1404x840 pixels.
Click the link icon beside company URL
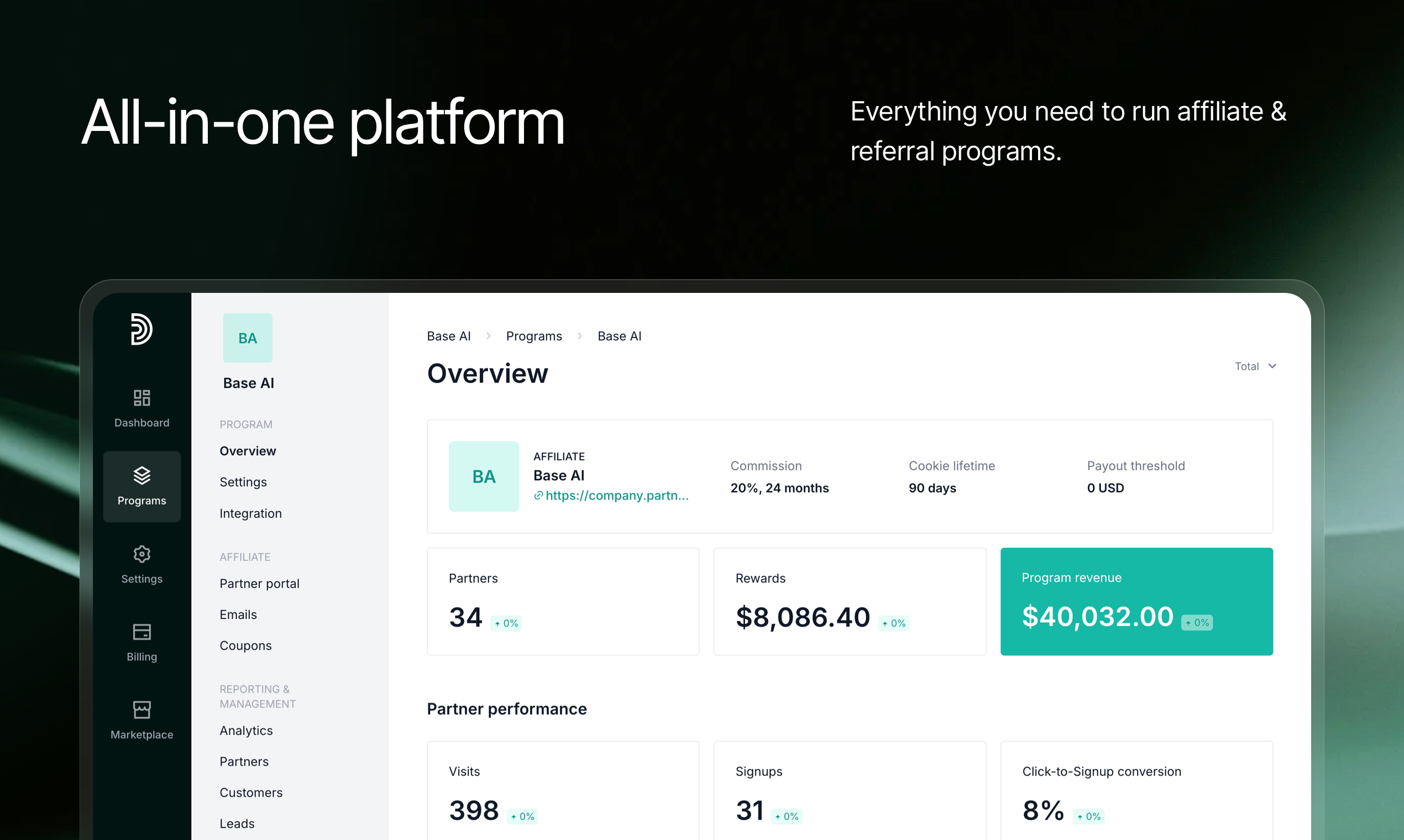tap(538, 496)
